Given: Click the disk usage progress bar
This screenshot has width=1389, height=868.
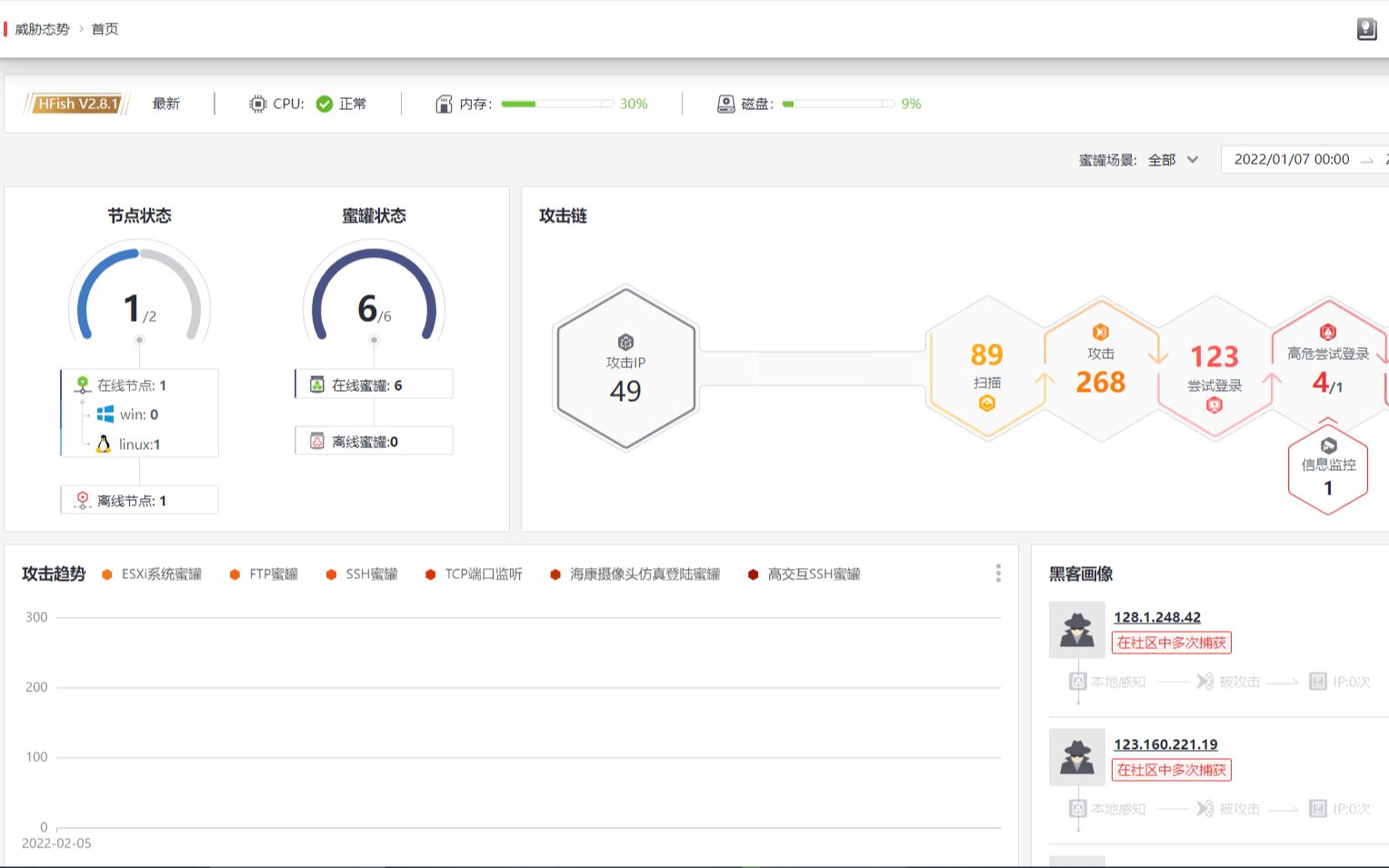Looking at the screenshot, I should [x=838, y=104].
